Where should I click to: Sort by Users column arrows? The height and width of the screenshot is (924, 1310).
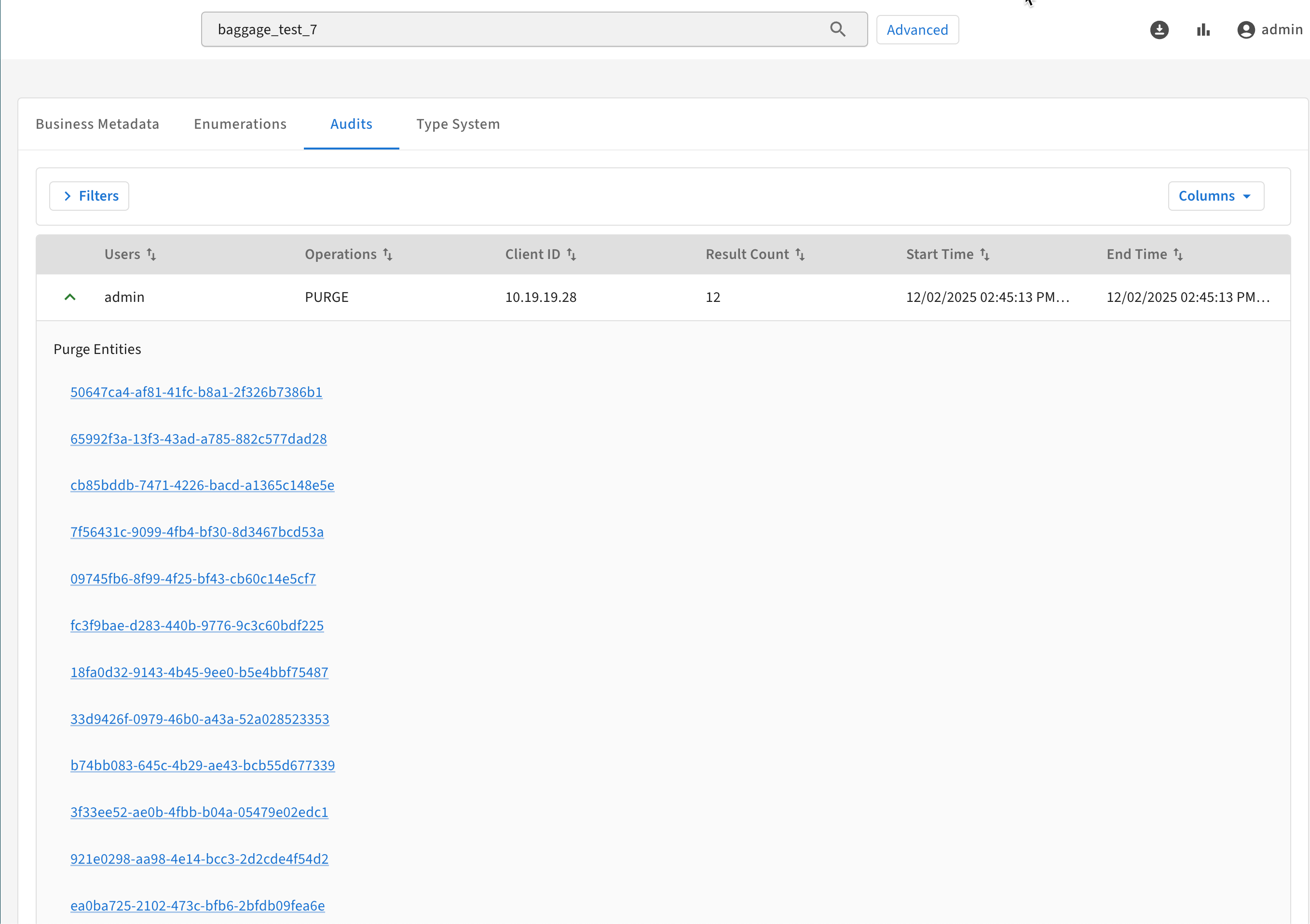click(x=151, y=254)
